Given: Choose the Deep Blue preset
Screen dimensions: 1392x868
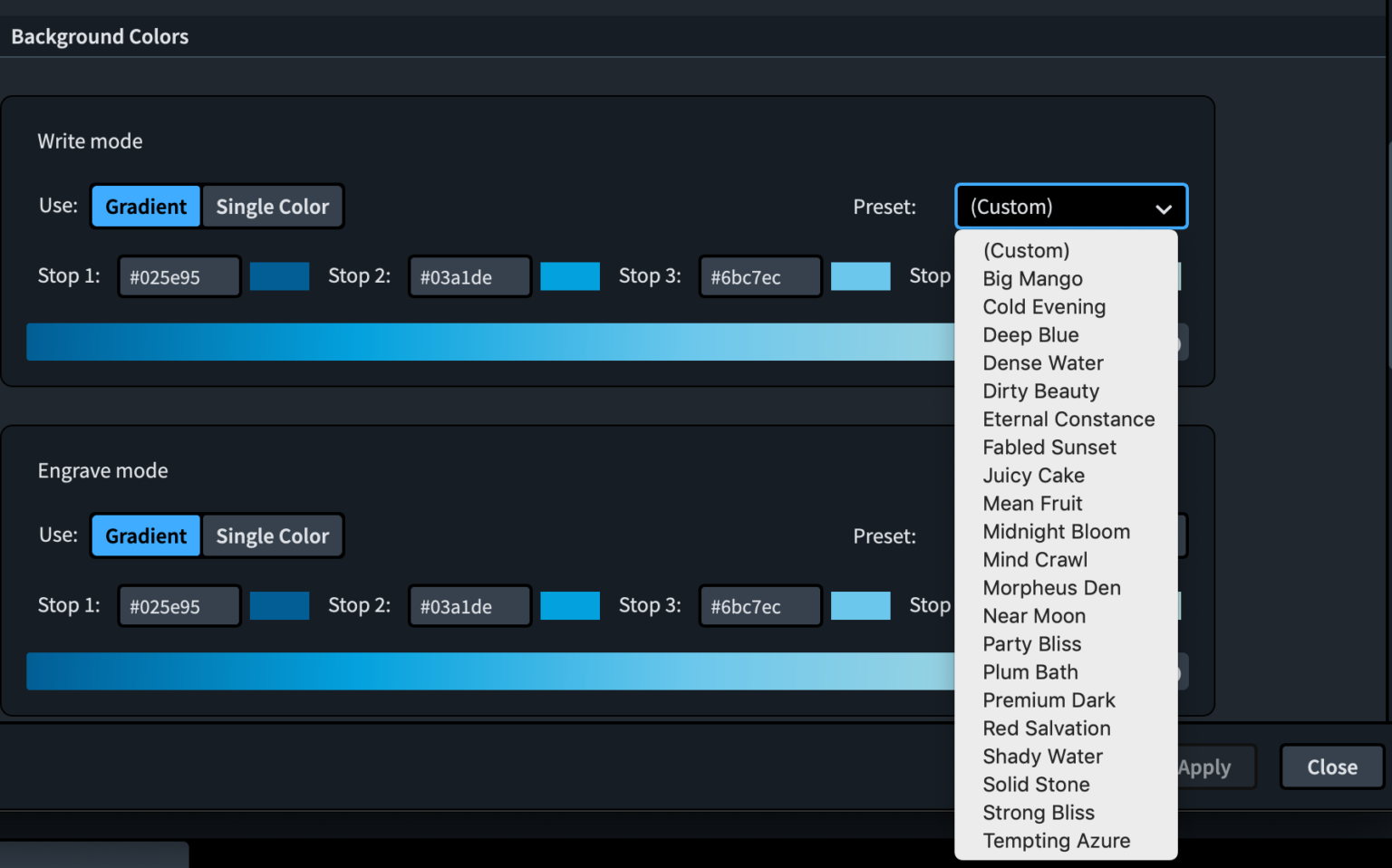Looking at the screenshot, I should (1030, 335).
